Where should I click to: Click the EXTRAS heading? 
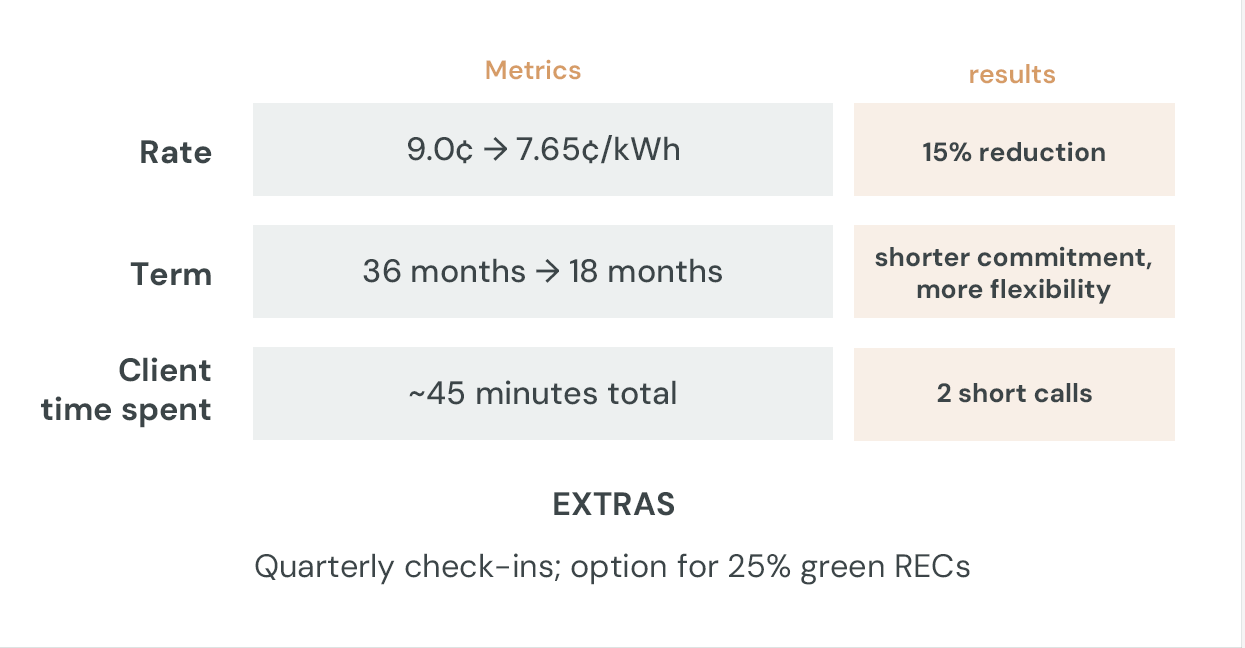pyautogui.click(x=614, y=504)
